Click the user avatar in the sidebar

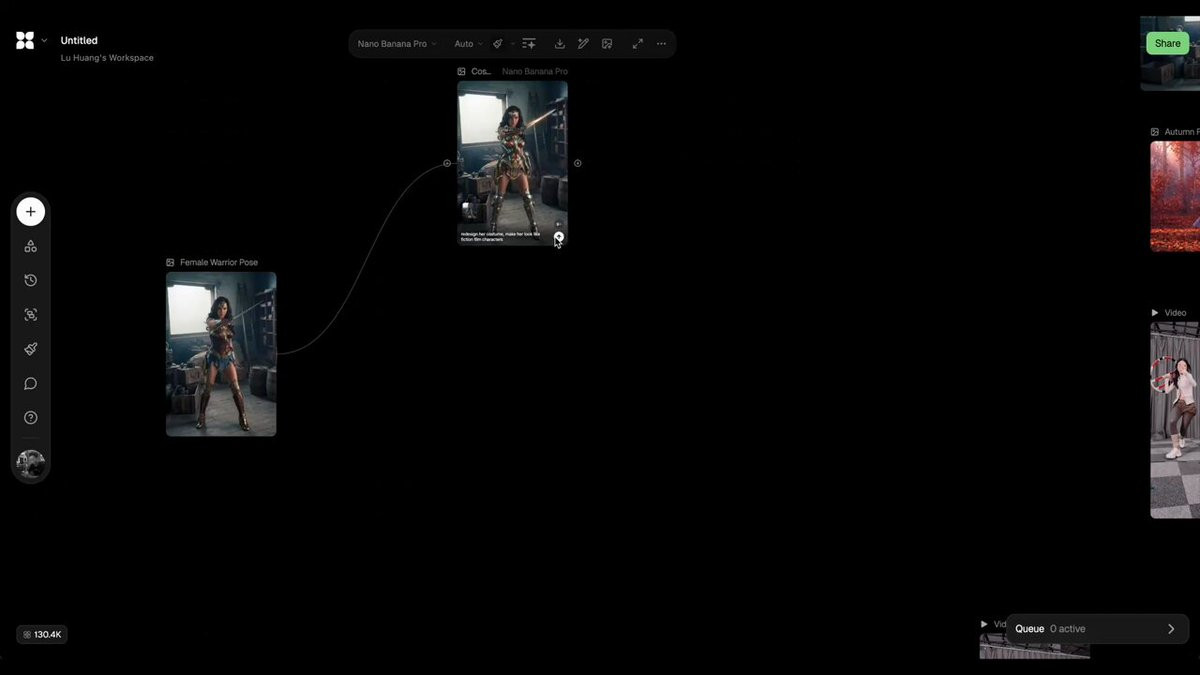[30, 464]
